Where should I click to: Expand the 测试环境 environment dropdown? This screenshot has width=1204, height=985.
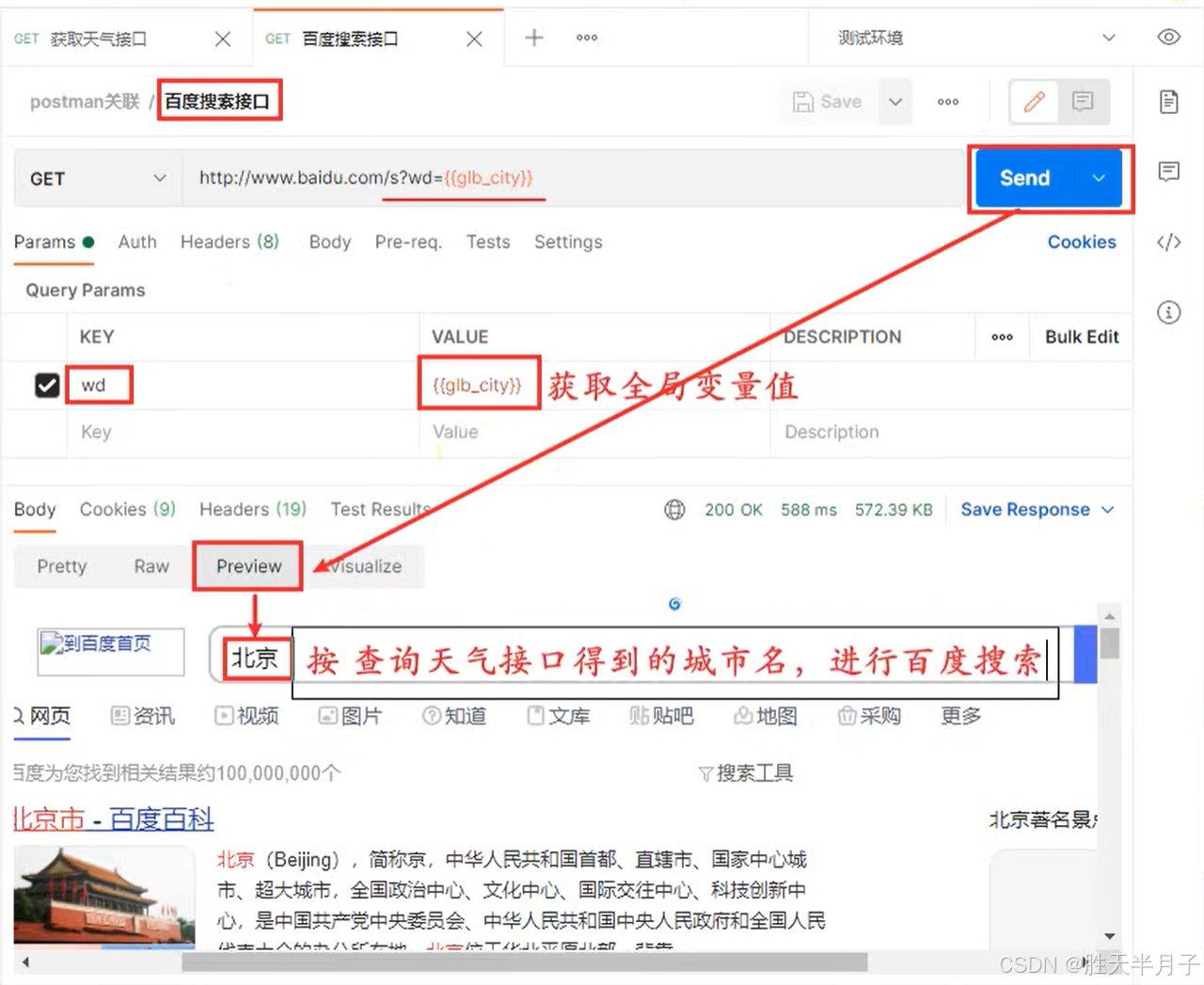(976, 38)
